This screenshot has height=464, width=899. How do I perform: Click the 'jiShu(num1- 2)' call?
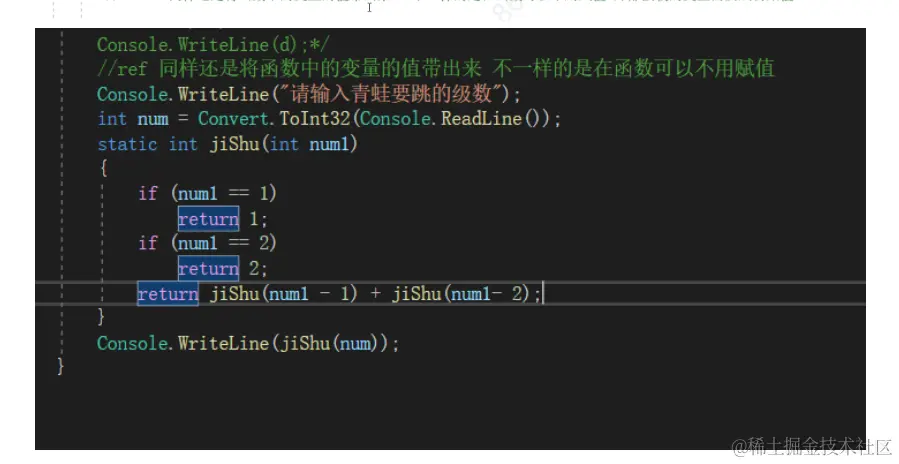coord(462,294)
